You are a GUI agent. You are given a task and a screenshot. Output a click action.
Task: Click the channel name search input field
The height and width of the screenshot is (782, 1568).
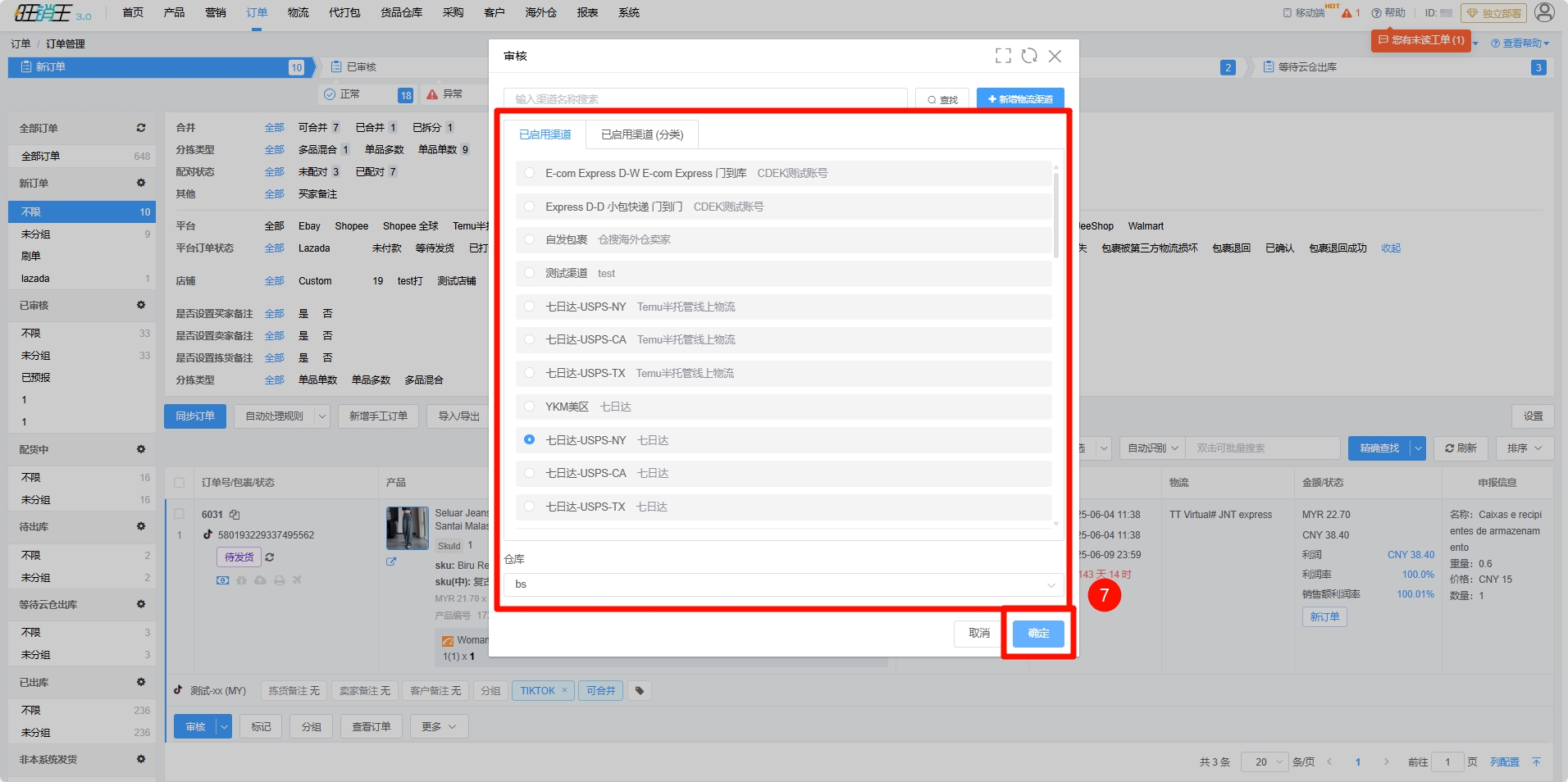pos(705,99)
